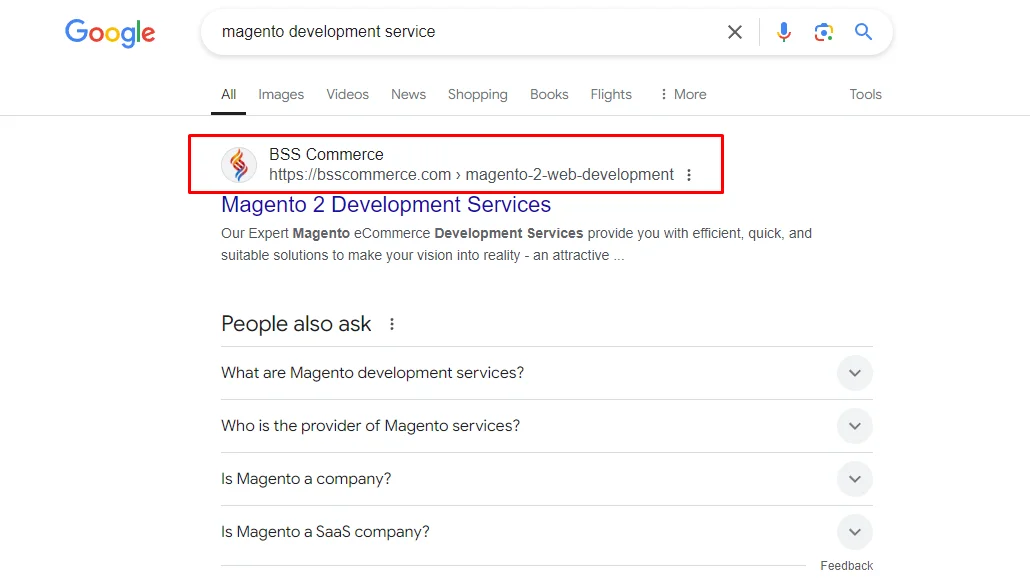Image resolution: width=1030 pixels, height=585 pixels.
Task: Click the result snippet starting "Our Expert Magento"
Action: pyautogui.click(x=516, y=244)
